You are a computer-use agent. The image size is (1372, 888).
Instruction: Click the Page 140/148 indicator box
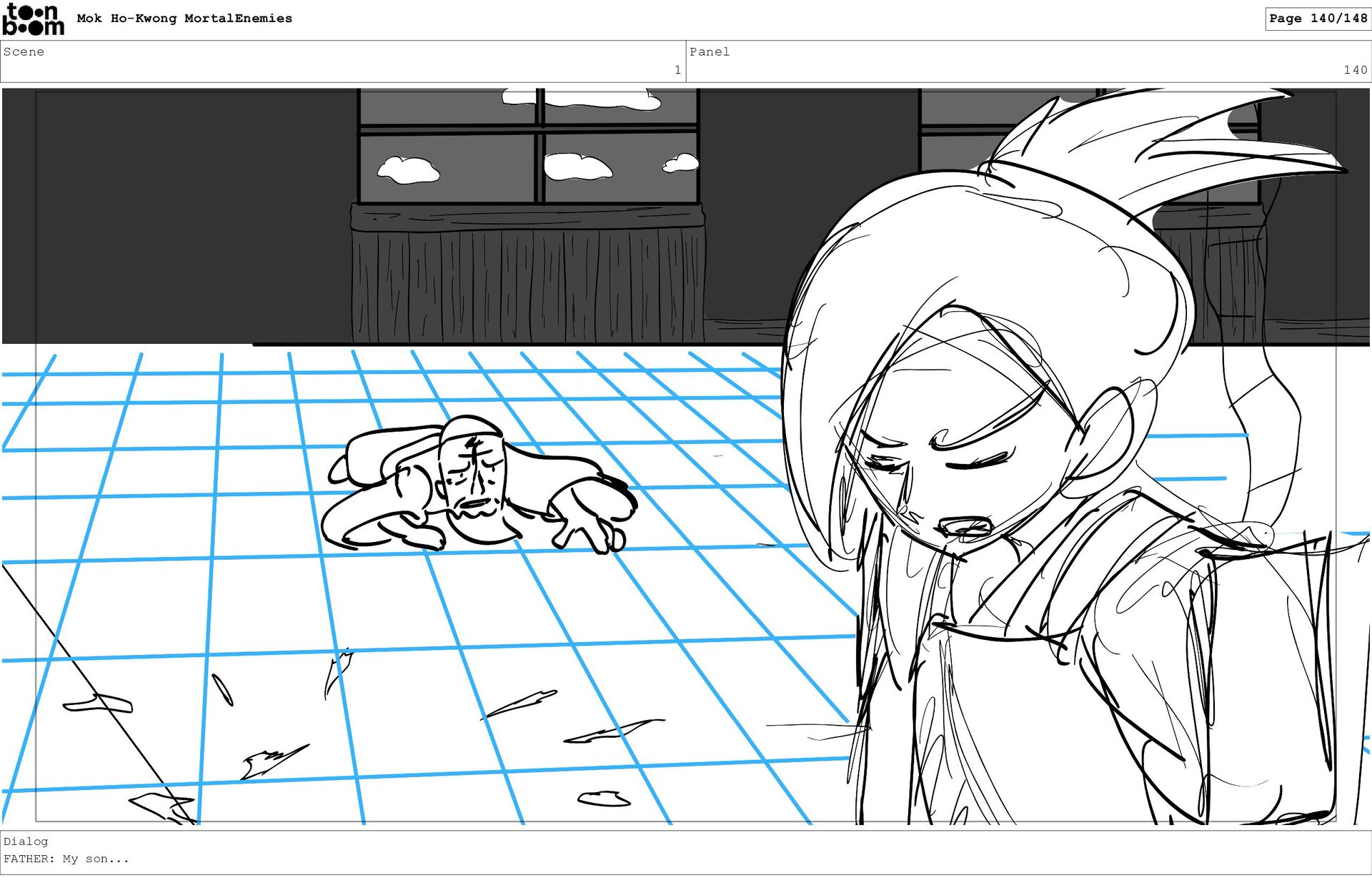(1317, 19)
